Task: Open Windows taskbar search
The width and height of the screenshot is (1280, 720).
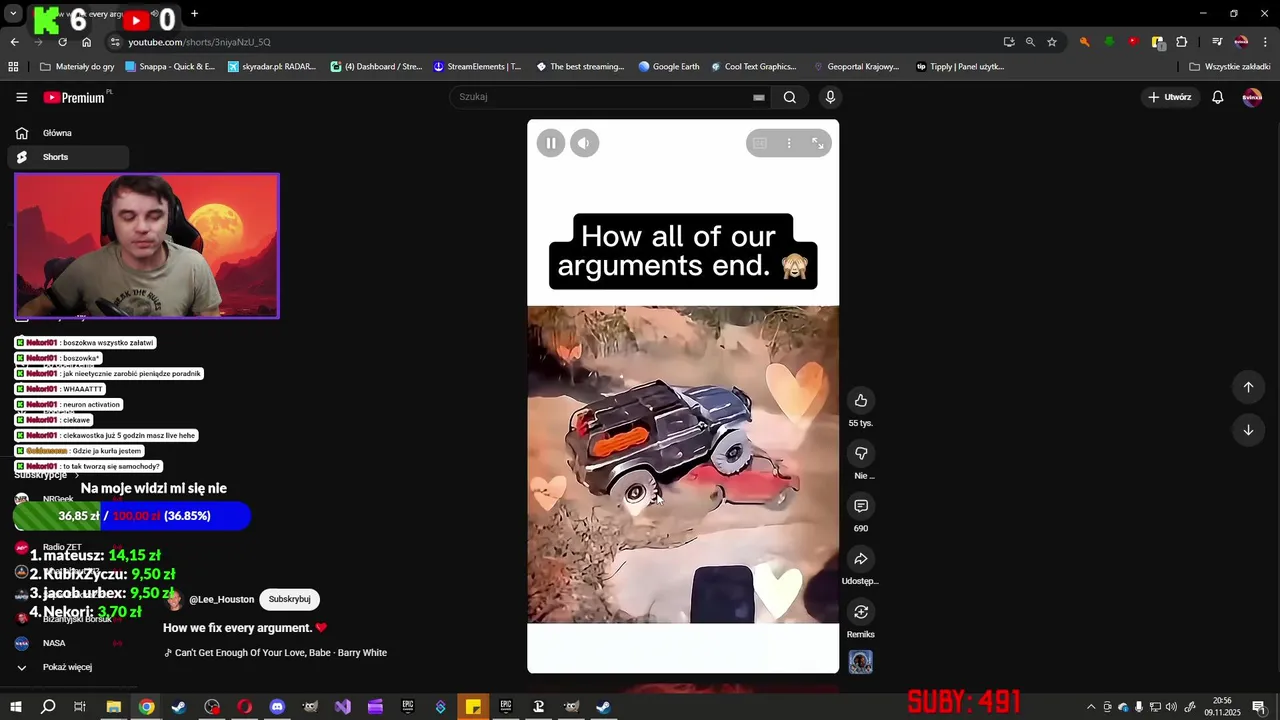Action: [48, 707]
